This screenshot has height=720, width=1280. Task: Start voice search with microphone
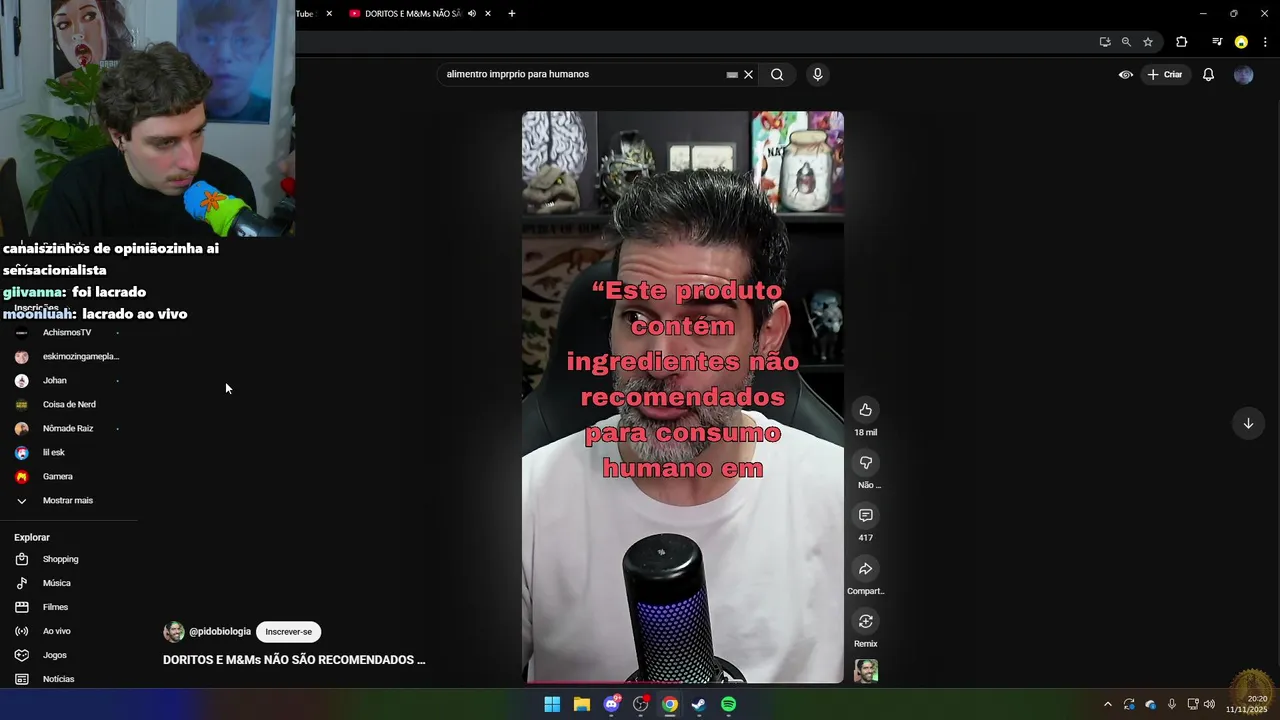(817, 74)
